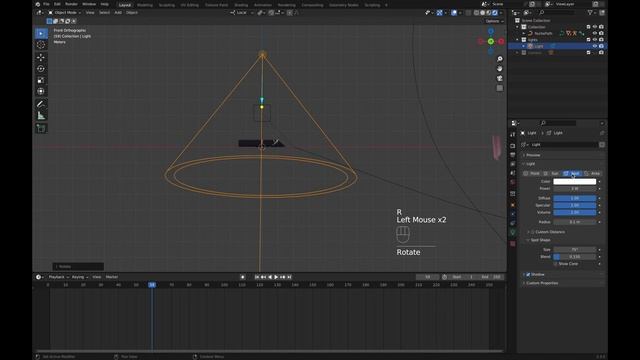Open the File menu

[46, 4]
